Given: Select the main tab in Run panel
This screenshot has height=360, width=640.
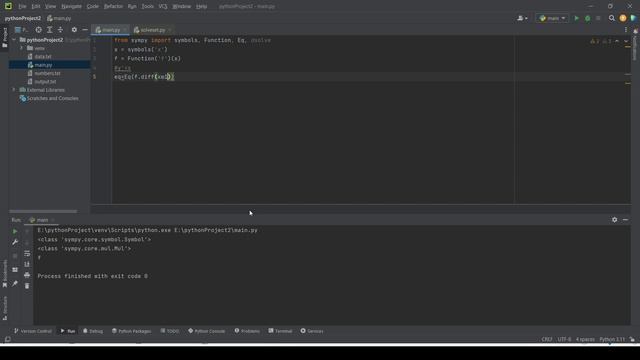Looking at the screenshot, I should tap(41, 220).
